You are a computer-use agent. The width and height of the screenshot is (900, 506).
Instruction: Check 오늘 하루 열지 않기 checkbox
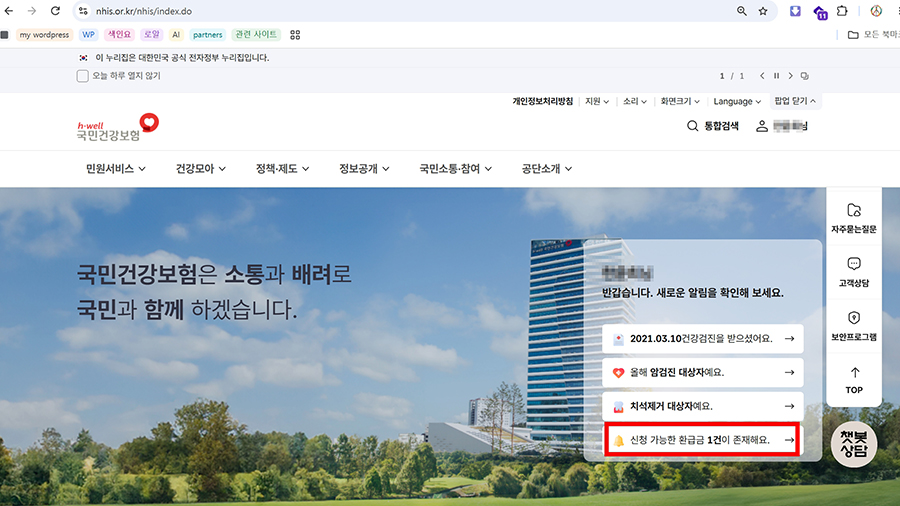point(83,76)
